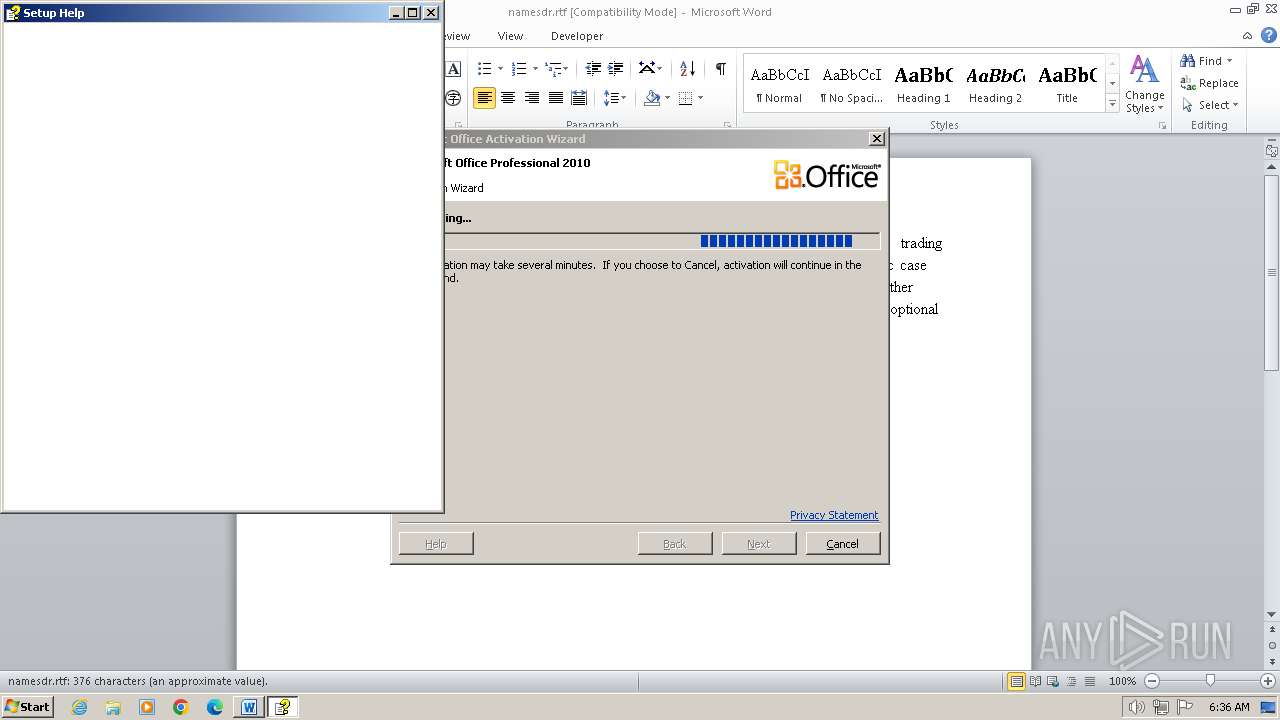Click Cancel in Activation Wizard
Screen dimensions: 1280x720
pos(842,544)
